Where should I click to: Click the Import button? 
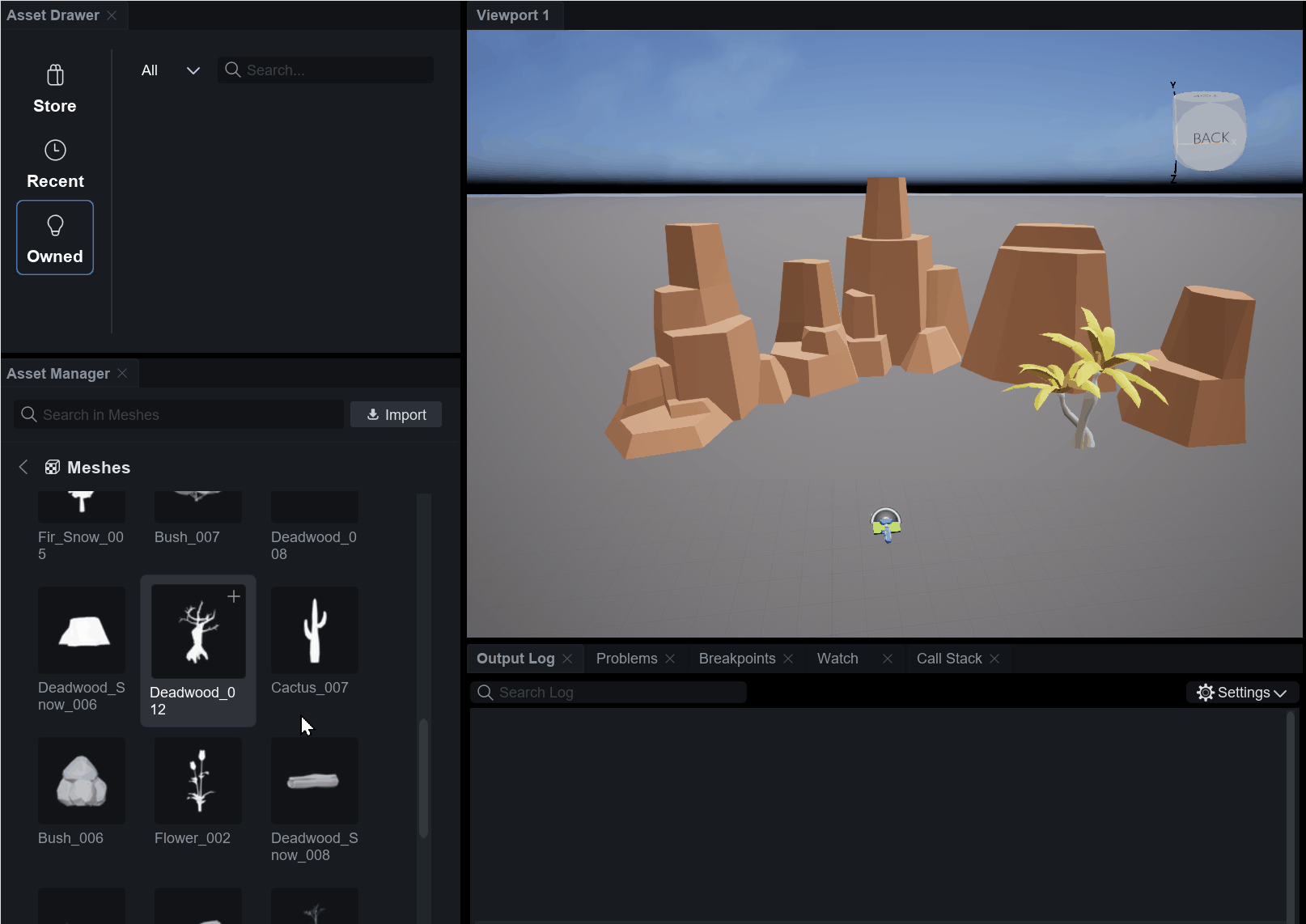pyautogui.click(x=396, y=414)
